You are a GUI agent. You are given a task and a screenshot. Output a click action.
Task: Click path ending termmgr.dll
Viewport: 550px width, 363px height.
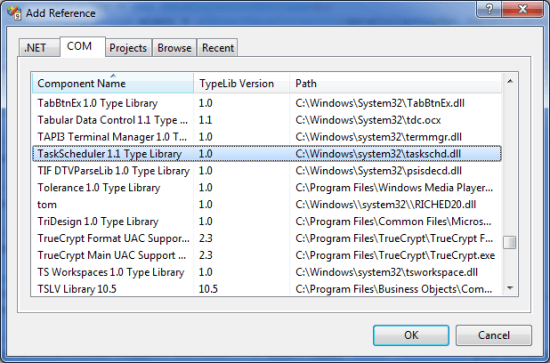378,137
